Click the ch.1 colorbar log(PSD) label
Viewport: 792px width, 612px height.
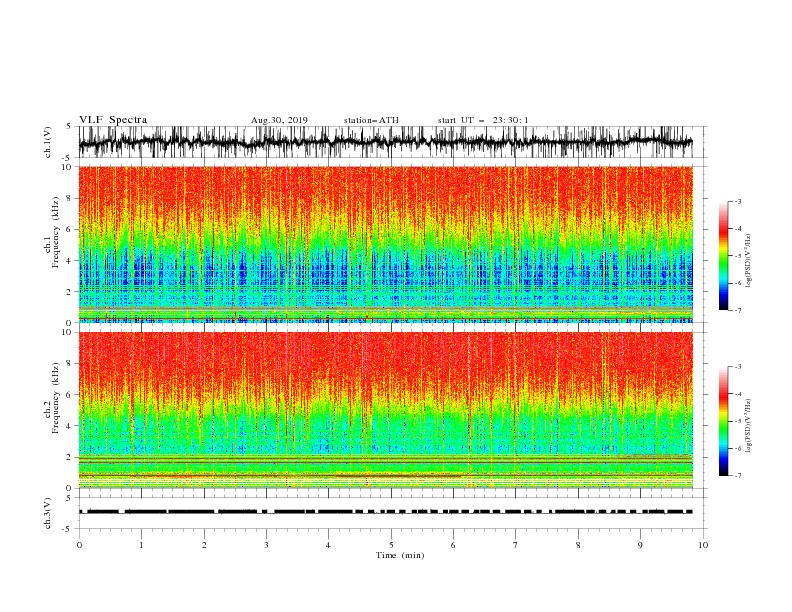coord(749,261)
